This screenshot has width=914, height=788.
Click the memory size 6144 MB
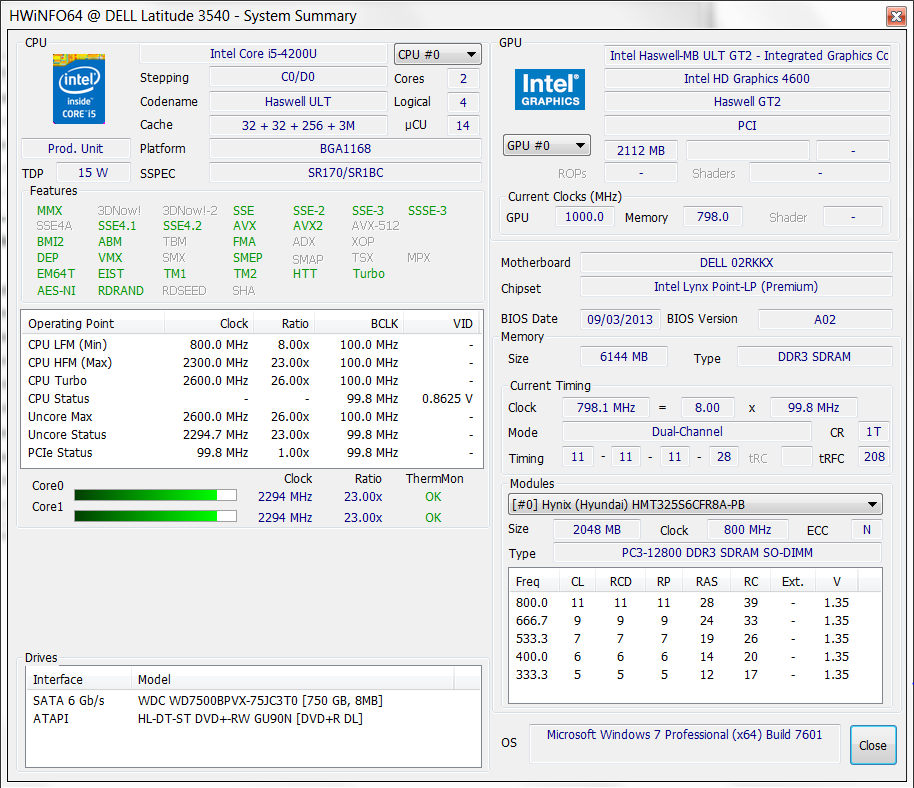click(624, 357)
